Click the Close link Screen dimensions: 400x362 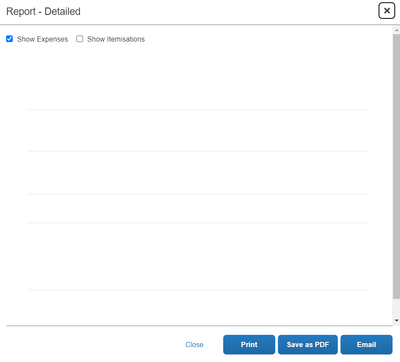pos(194,345)
